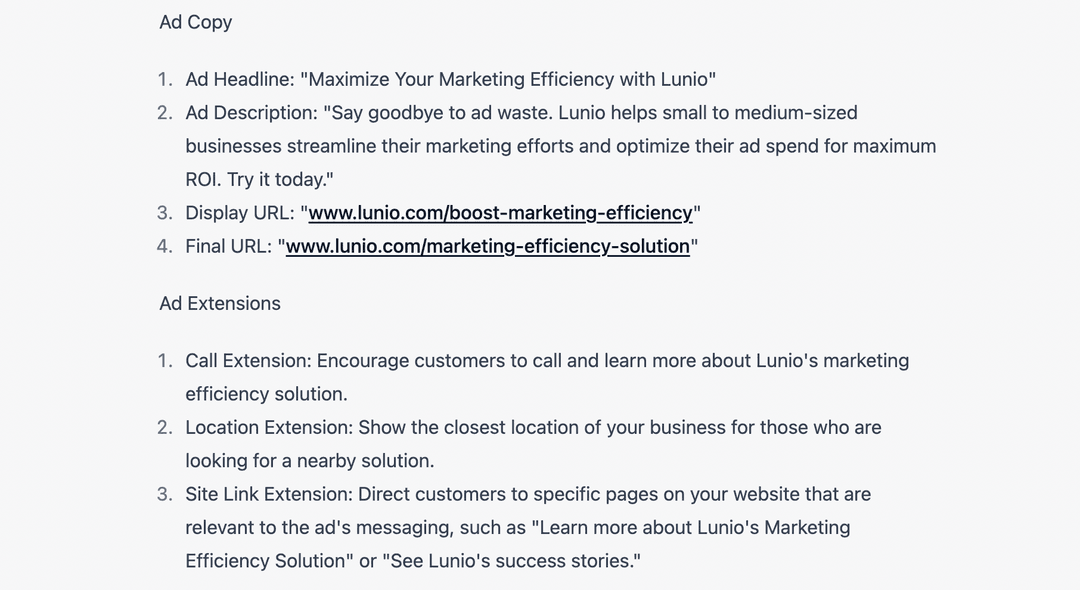Click the "Ad Headline:" label text

pos(239,80)
